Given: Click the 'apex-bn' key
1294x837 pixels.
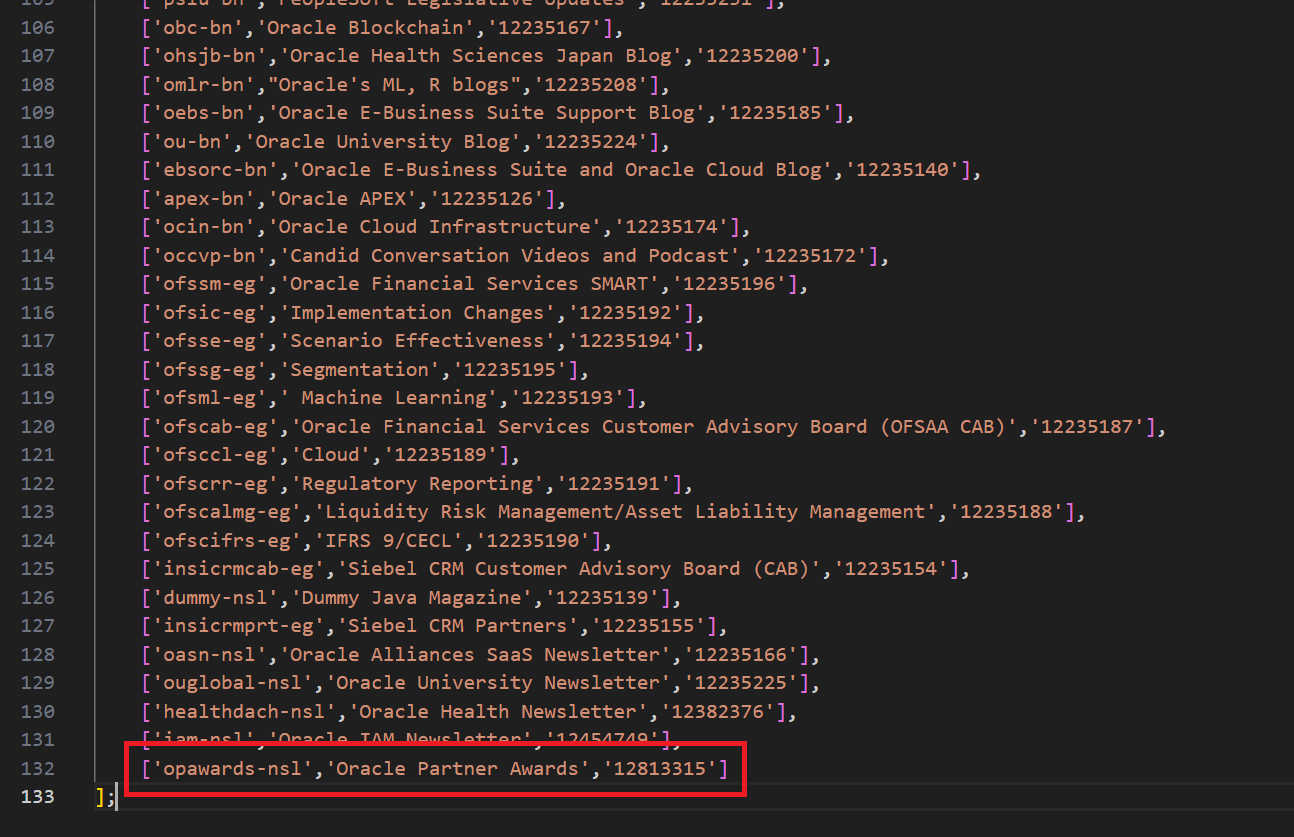Looking at the screenshot, I should [203, 198].
